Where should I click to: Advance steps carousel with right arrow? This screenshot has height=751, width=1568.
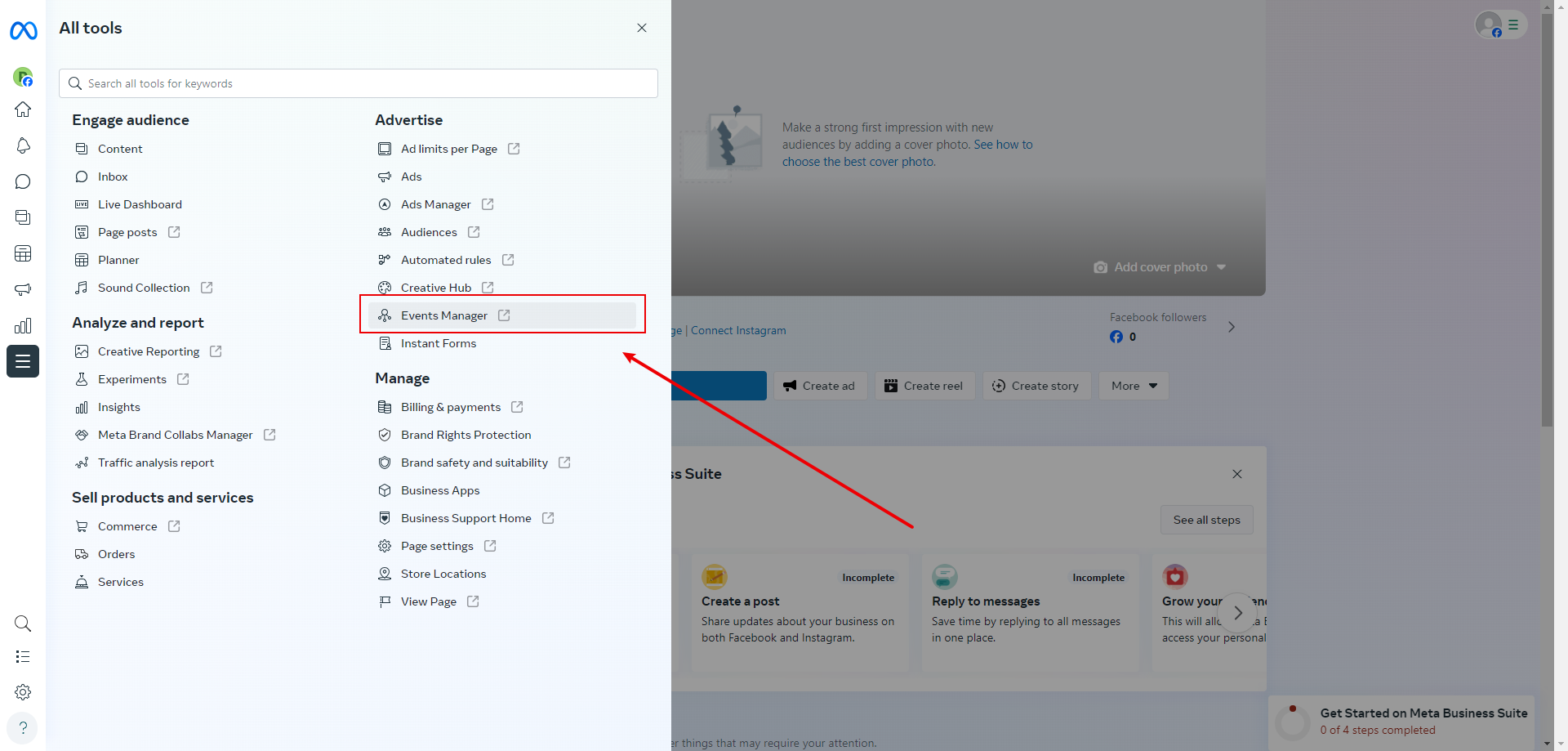coord(1238,613)
